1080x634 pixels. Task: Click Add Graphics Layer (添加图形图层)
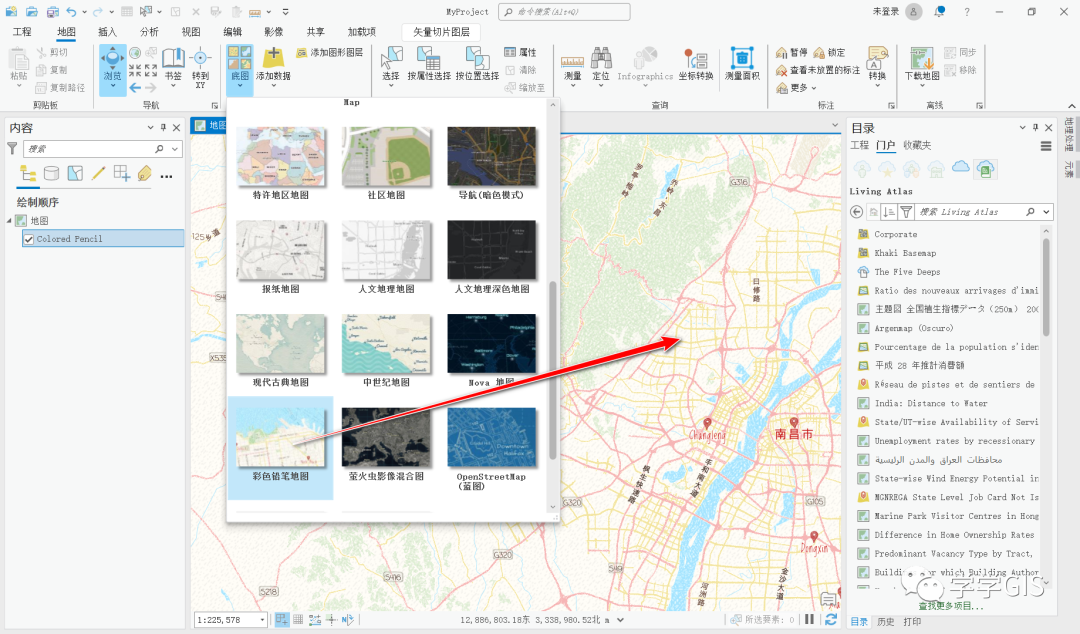(x=330, y=52)
